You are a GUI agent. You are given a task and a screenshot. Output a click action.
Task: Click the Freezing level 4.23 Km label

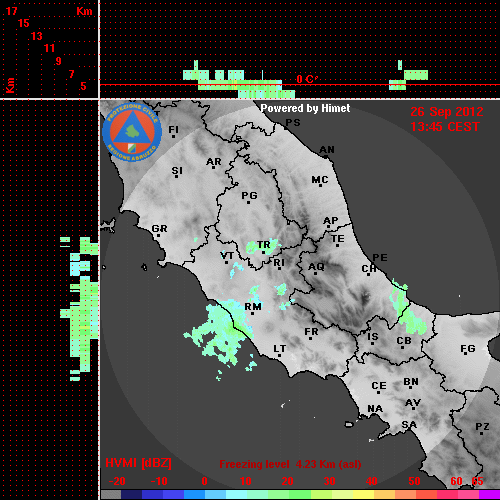coord(290,464)
